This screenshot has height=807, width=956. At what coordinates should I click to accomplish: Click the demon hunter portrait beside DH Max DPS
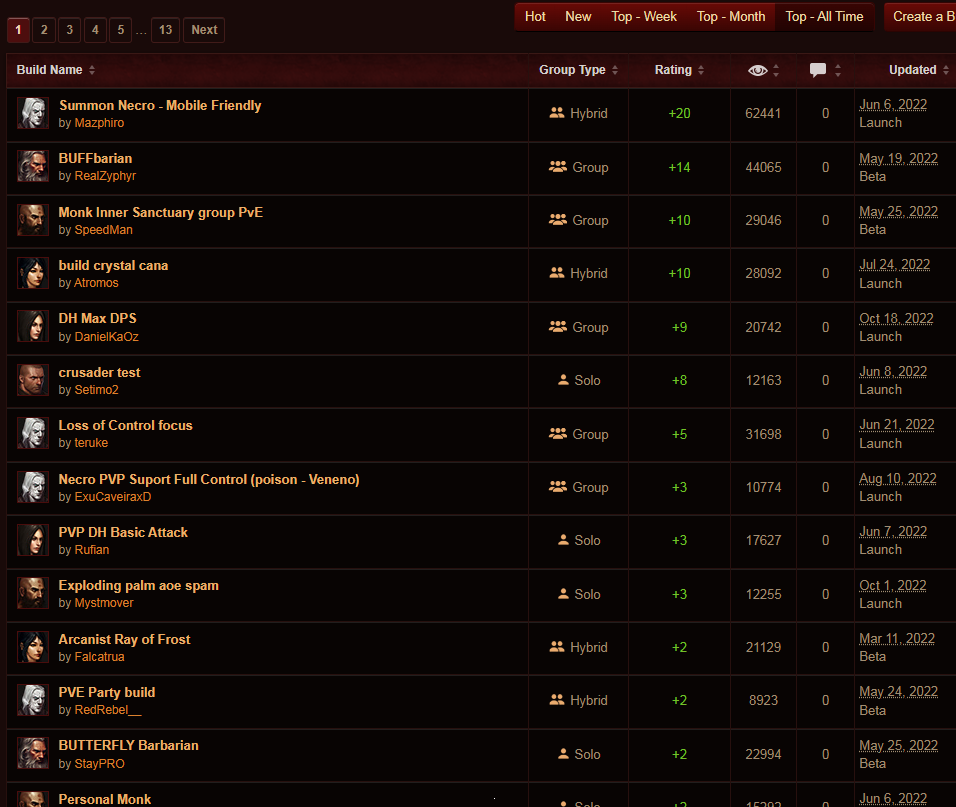[x=32, y=327]
